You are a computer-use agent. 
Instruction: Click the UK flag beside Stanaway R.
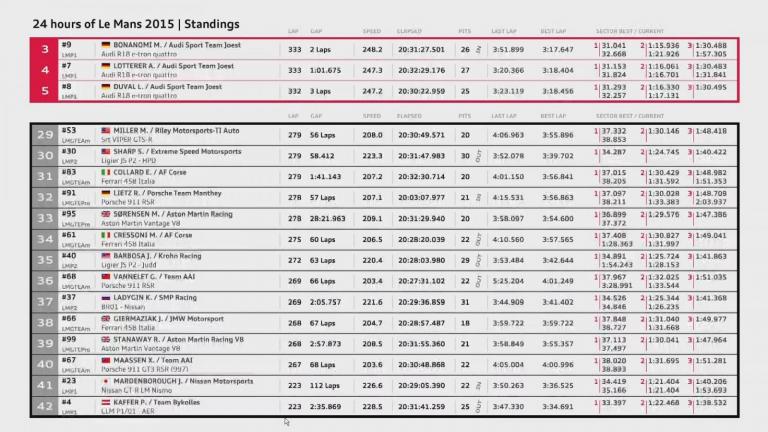106,339
